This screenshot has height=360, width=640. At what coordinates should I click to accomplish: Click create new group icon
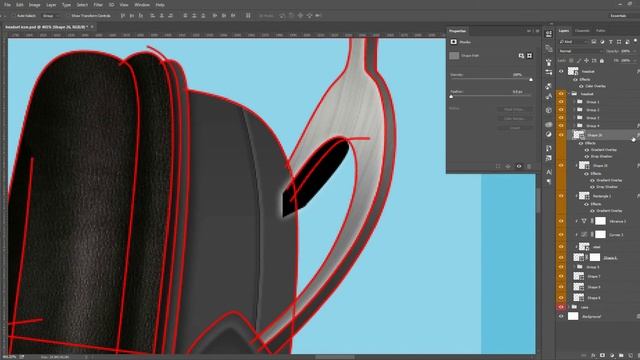pos(621,356)
